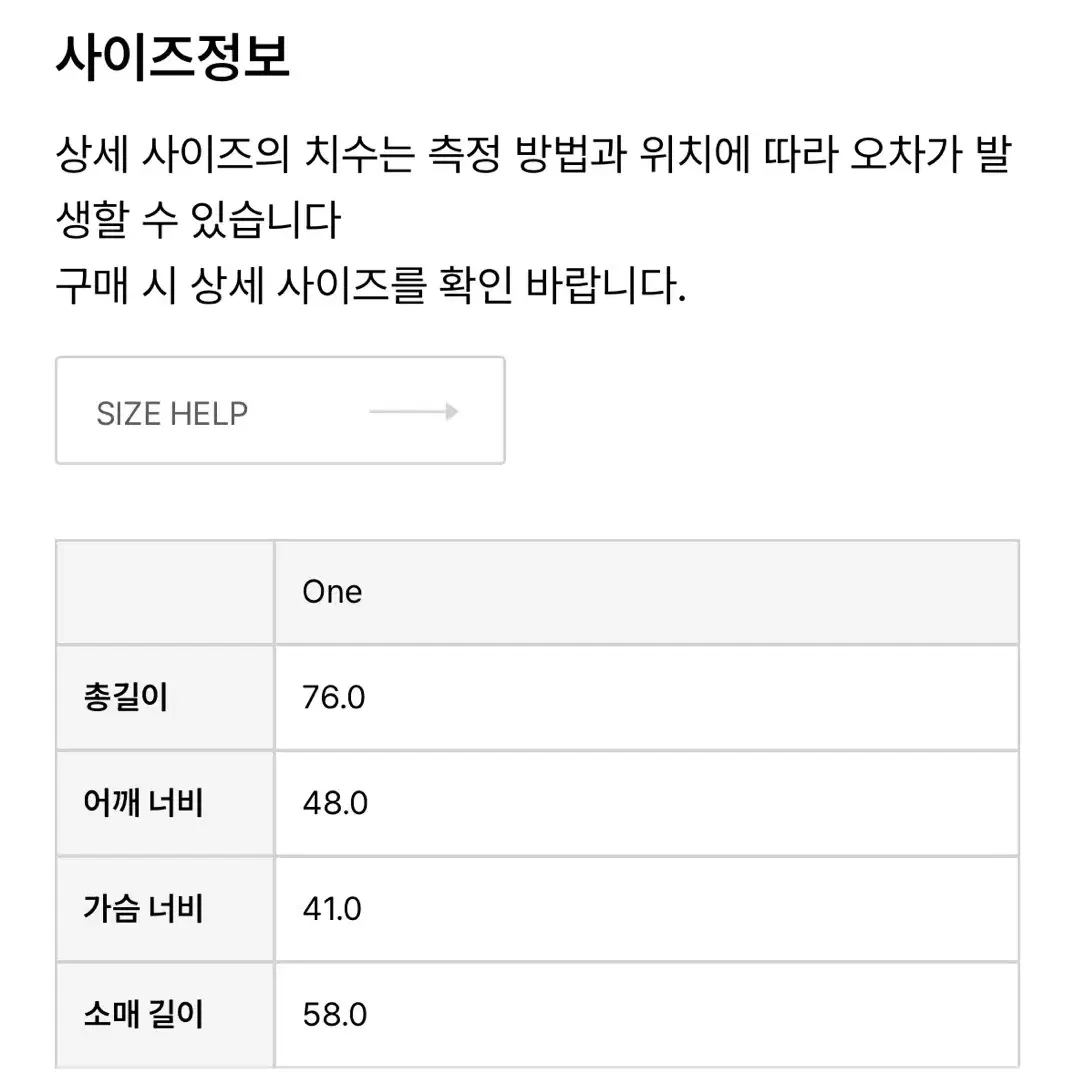This screenshot has height=1075, width=1075.
Task: Click the 76.0 total length value
Action: [x=333, y=697]
